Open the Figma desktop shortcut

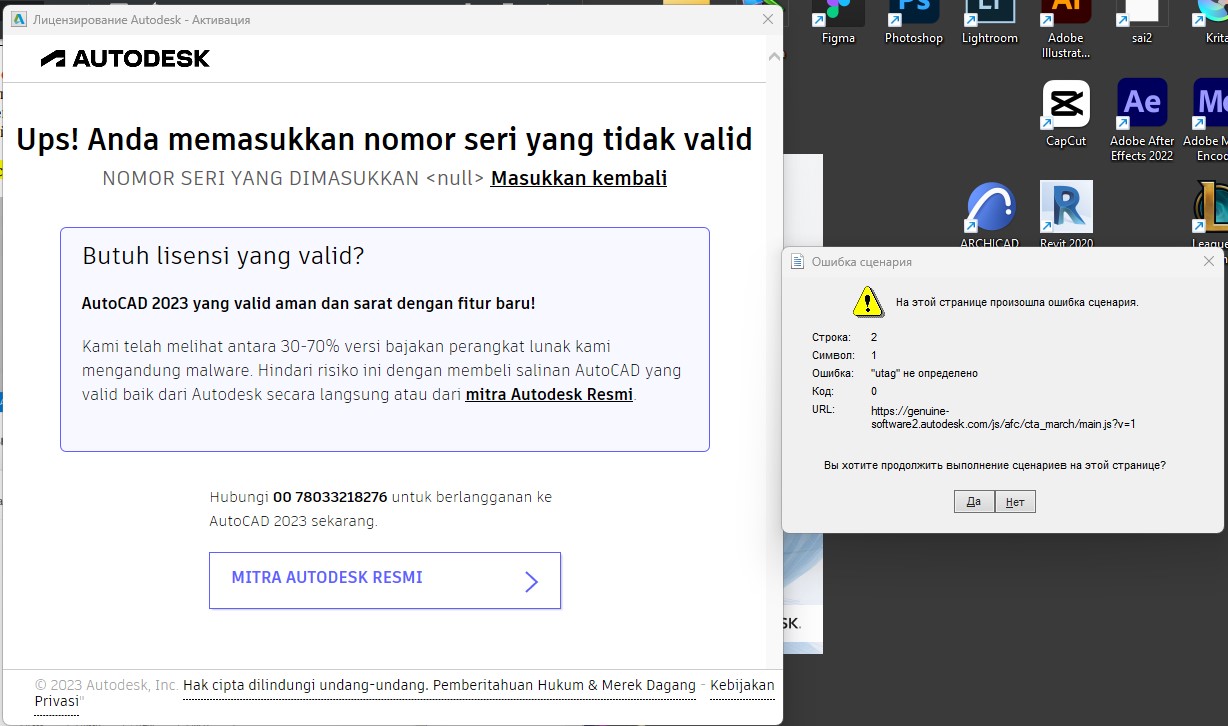838,20
